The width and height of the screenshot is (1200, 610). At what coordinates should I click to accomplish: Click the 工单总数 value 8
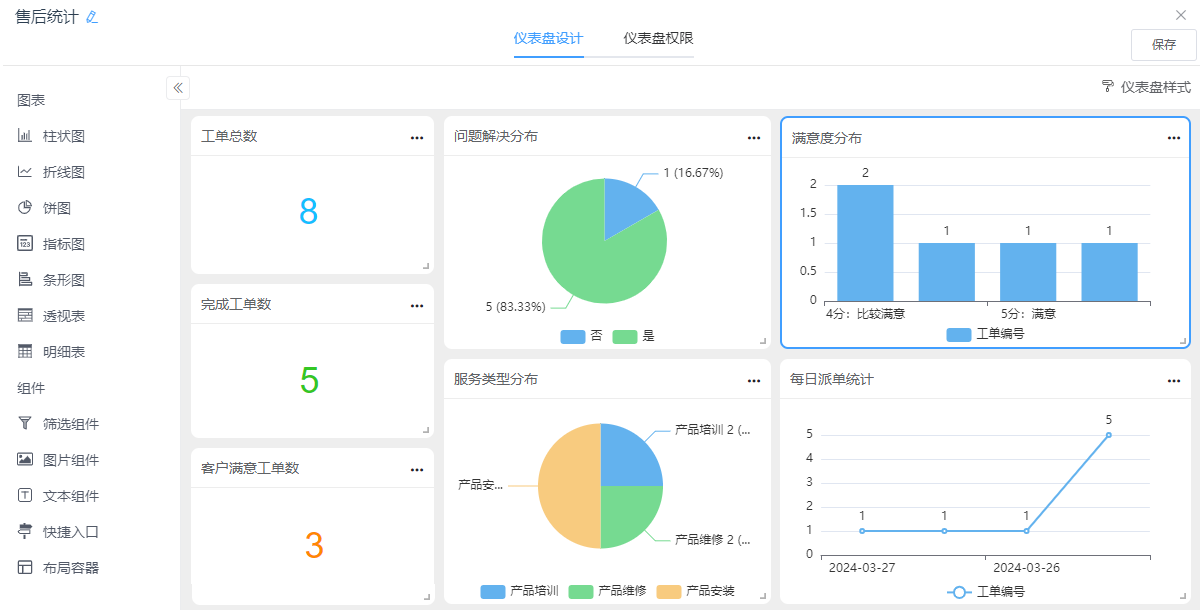(309, 211)
